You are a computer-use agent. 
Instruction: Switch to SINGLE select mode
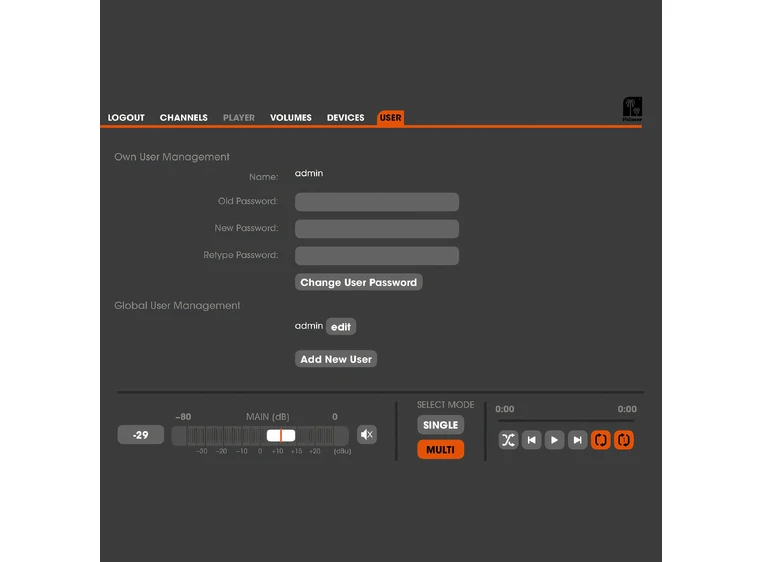(440, 425)
